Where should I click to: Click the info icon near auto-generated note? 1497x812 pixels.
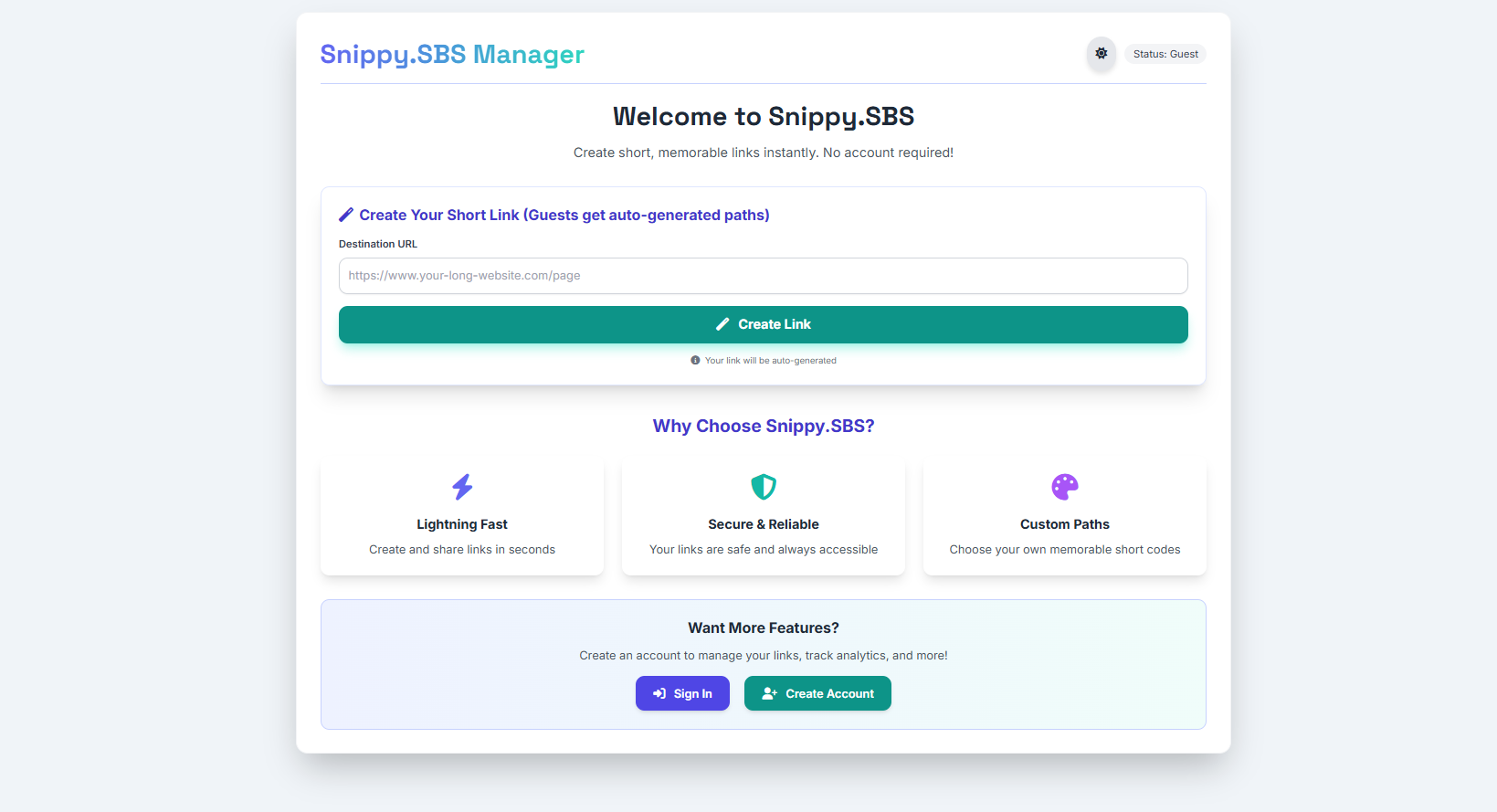pyautogui.click(x=695, y=361)
